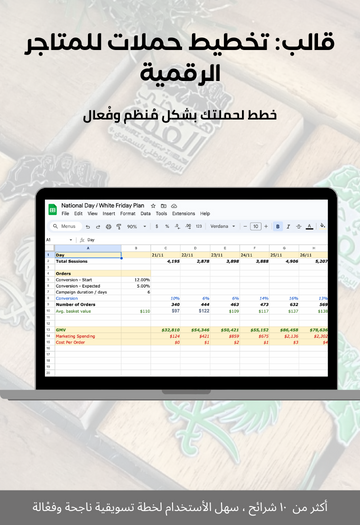Screen dimensions: 360x525
Task: Select the 4,195 total sessions cell
Action: click(166, 261)
